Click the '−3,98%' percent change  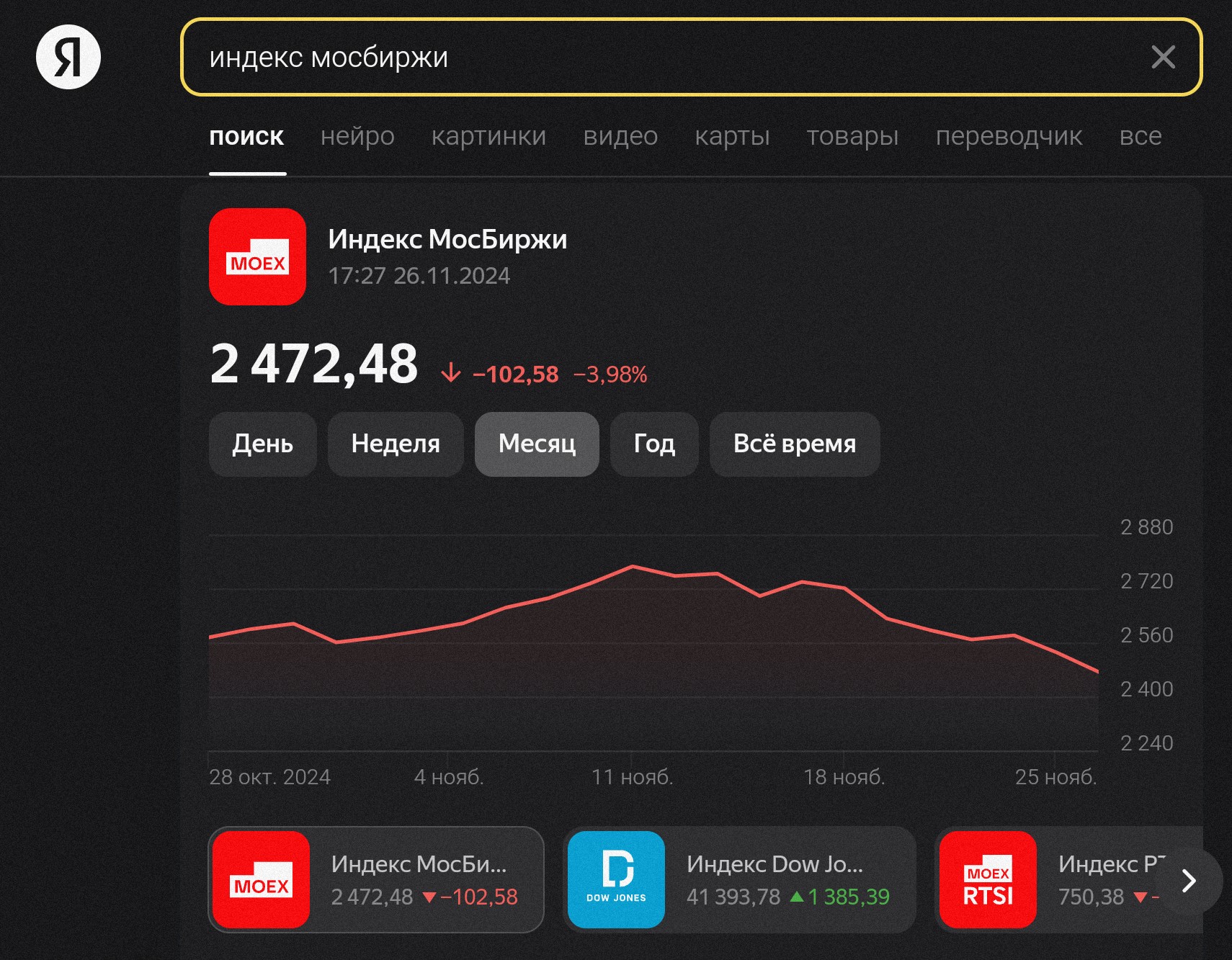click(610, 374)
